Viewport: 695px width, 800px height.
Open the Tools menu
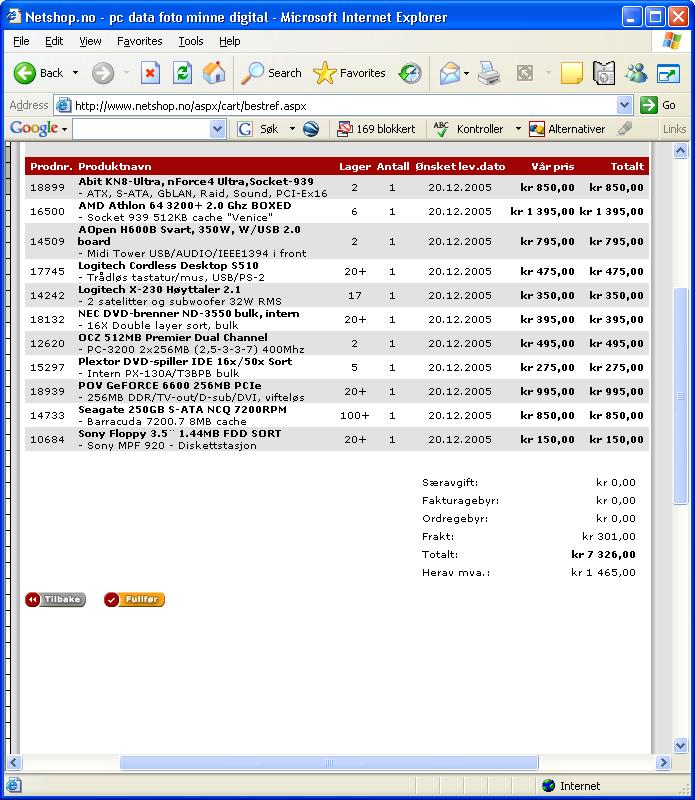(191, 41)
